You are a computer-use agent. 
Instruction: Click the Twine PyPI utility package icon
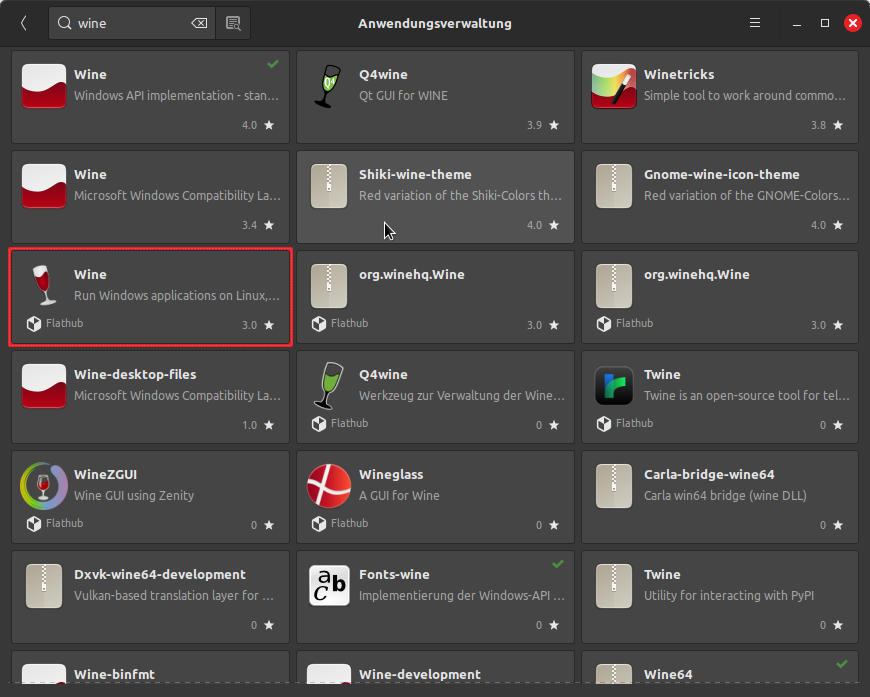[614, 586]
